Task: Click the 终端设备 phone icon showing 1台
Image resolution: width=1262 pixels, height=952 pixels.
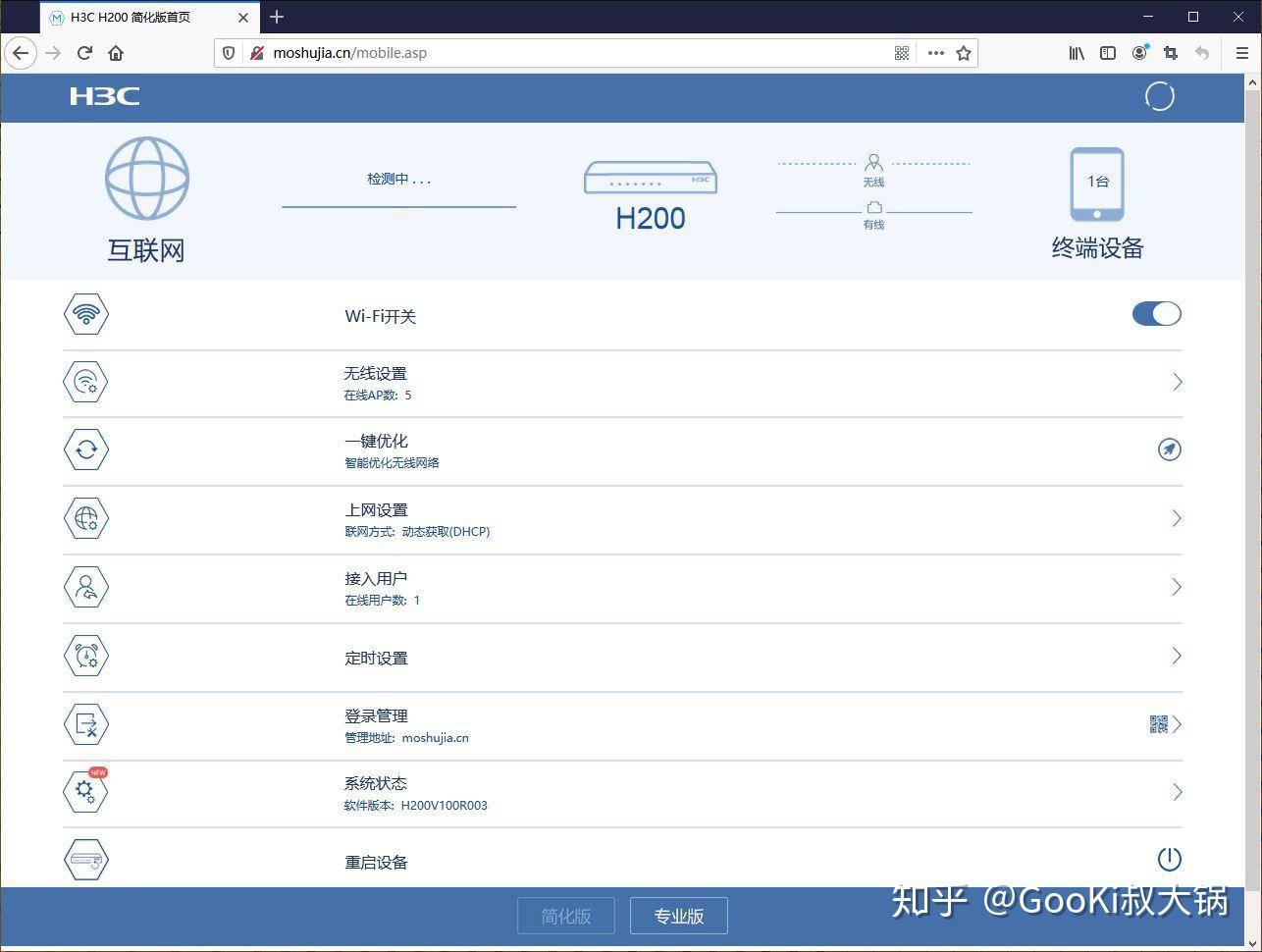Action: 1096,185
